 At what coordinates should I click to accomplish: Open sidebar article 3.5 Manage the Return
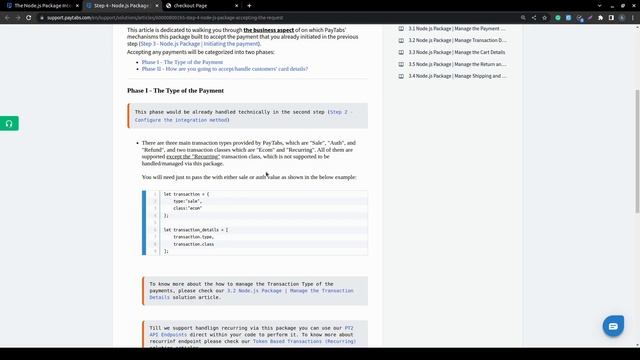(457, 64)
